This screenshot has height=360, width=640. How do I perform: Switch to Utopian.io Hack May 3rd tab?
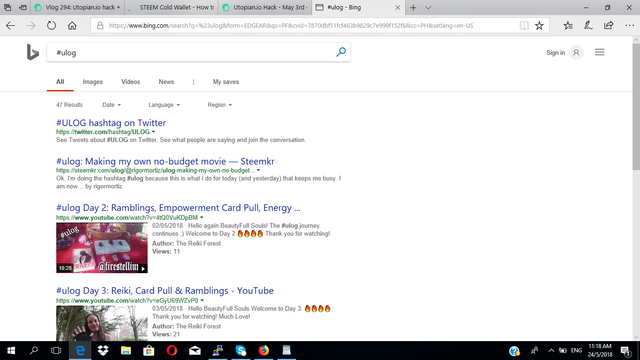point(265,7)
